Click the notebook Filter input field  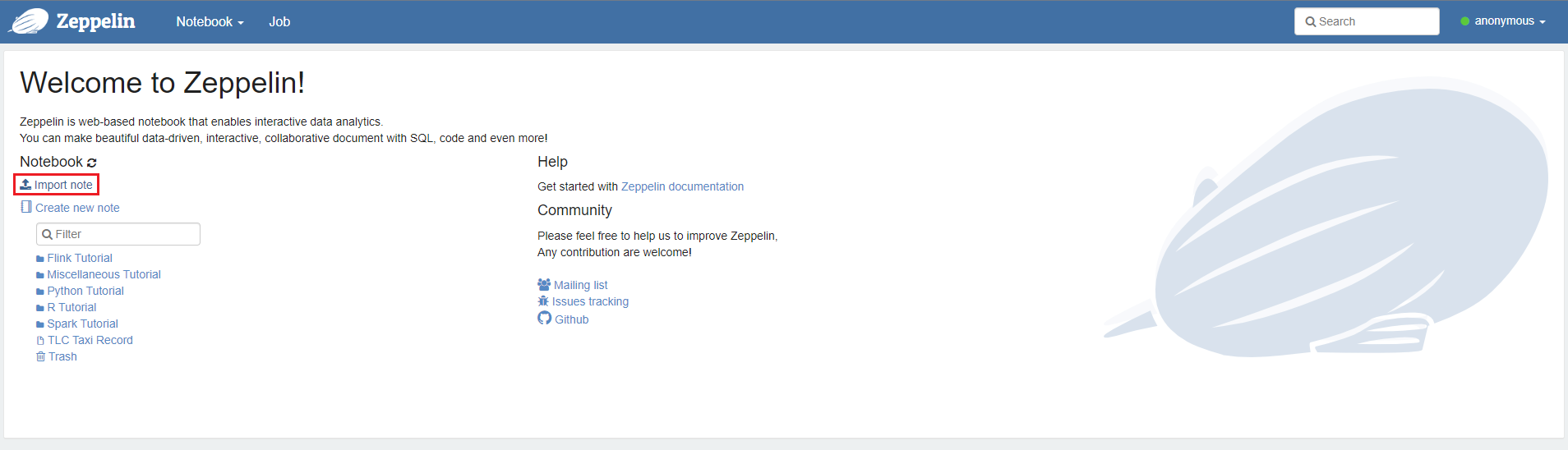(x=118, y=234)
